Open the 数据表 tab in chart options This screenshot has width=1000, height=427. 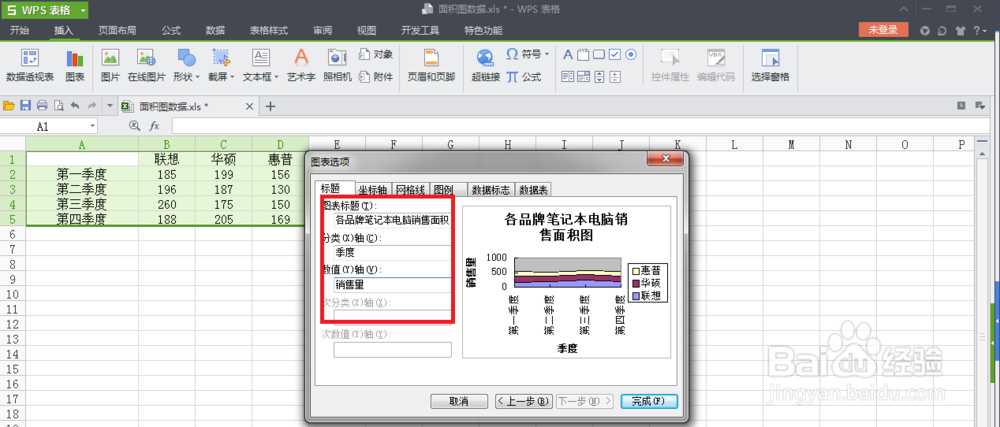point(533,189)
